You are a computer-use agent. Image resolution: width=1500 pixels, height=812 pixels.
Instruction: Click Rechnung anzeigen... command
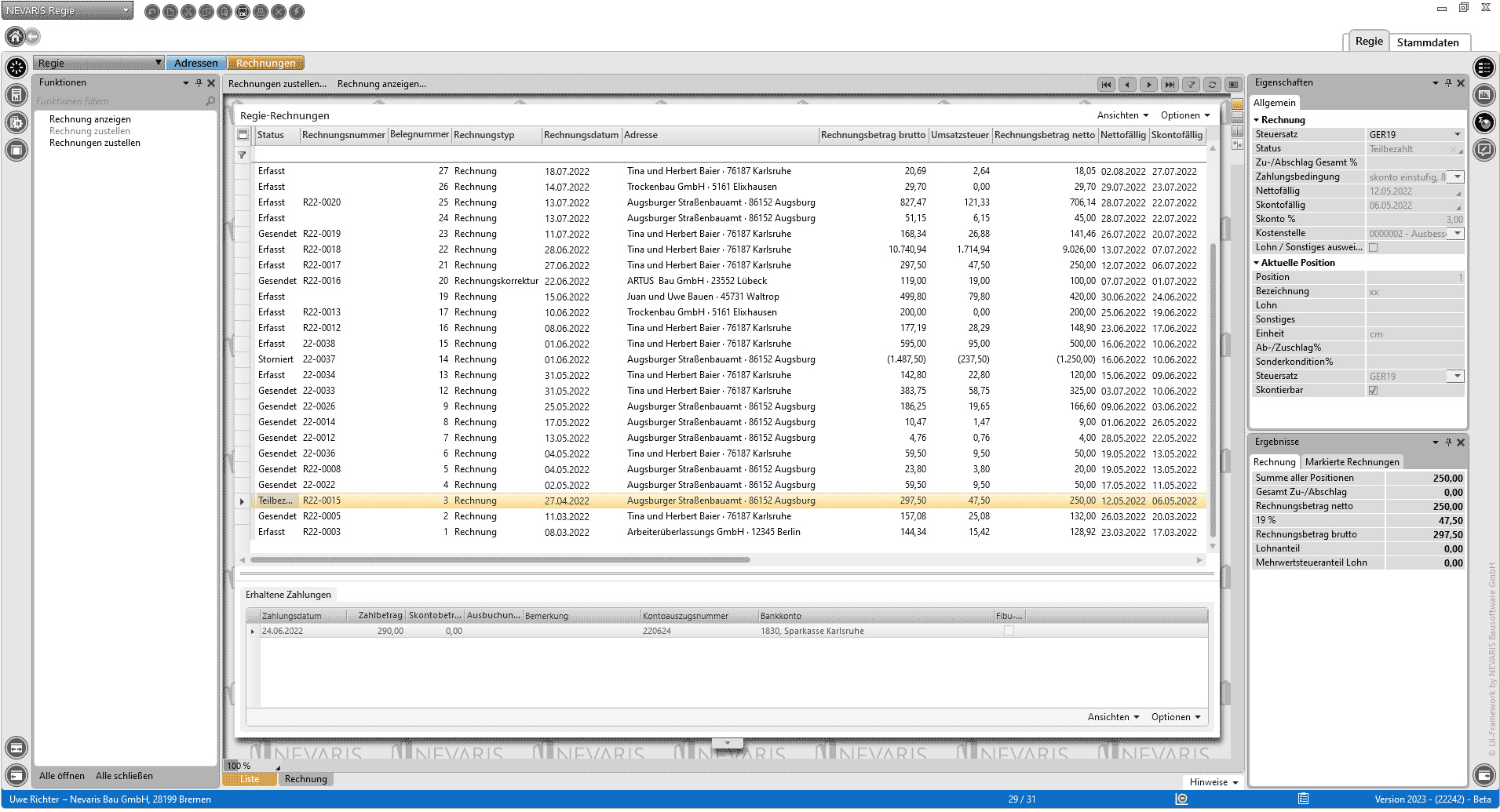[381, 84]
